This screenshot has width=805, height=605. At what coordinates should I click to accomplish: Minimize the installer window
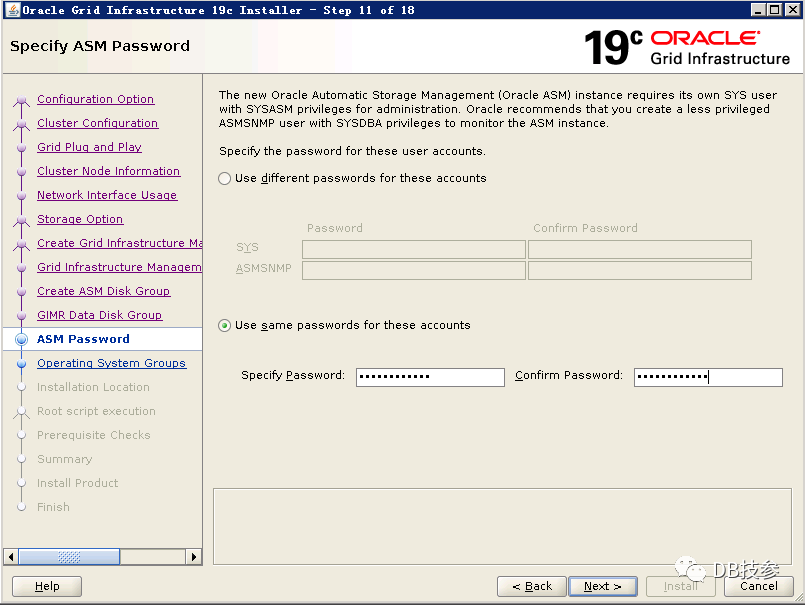(x=758, y=10)
